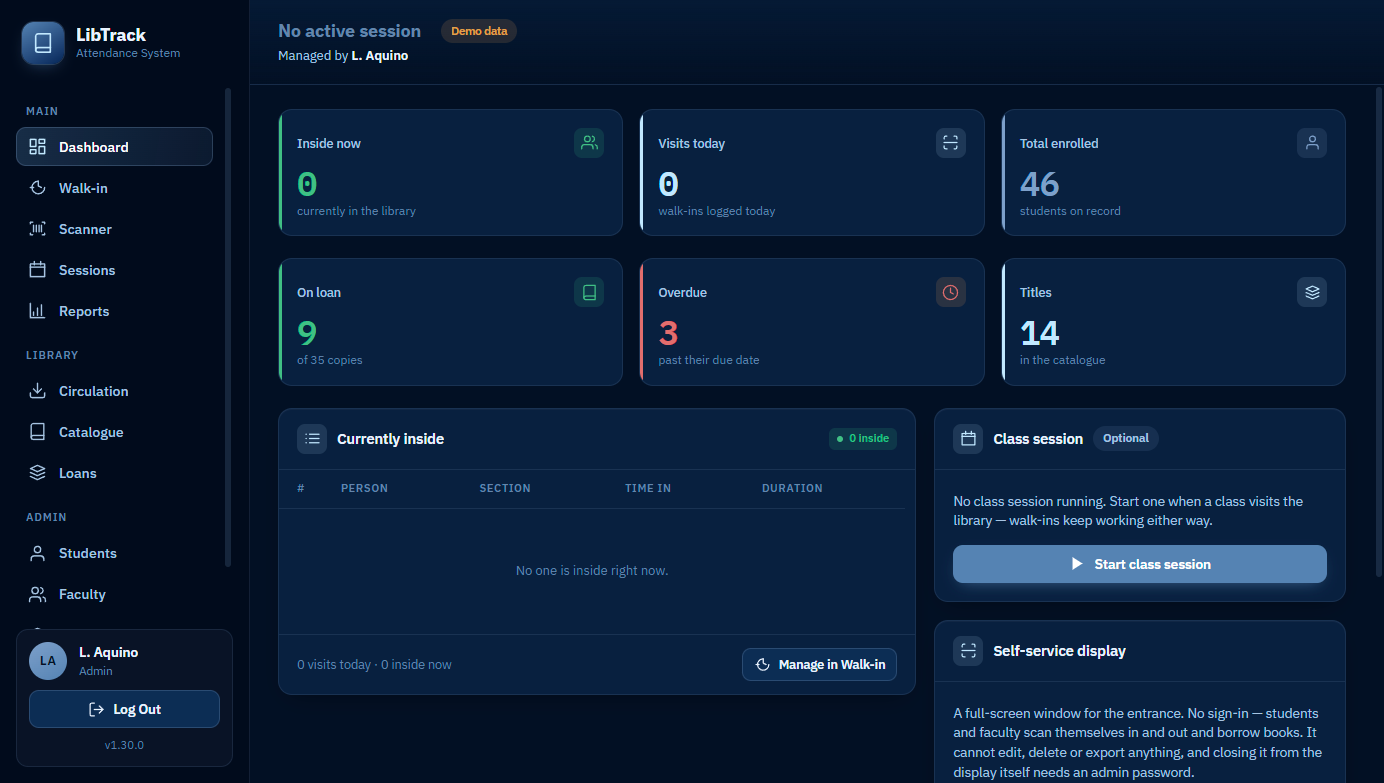Select Catalogue in the Library menu
The height and width of the screenshot is (783, 1384).
pyautogui.click(x=114, y=432)
